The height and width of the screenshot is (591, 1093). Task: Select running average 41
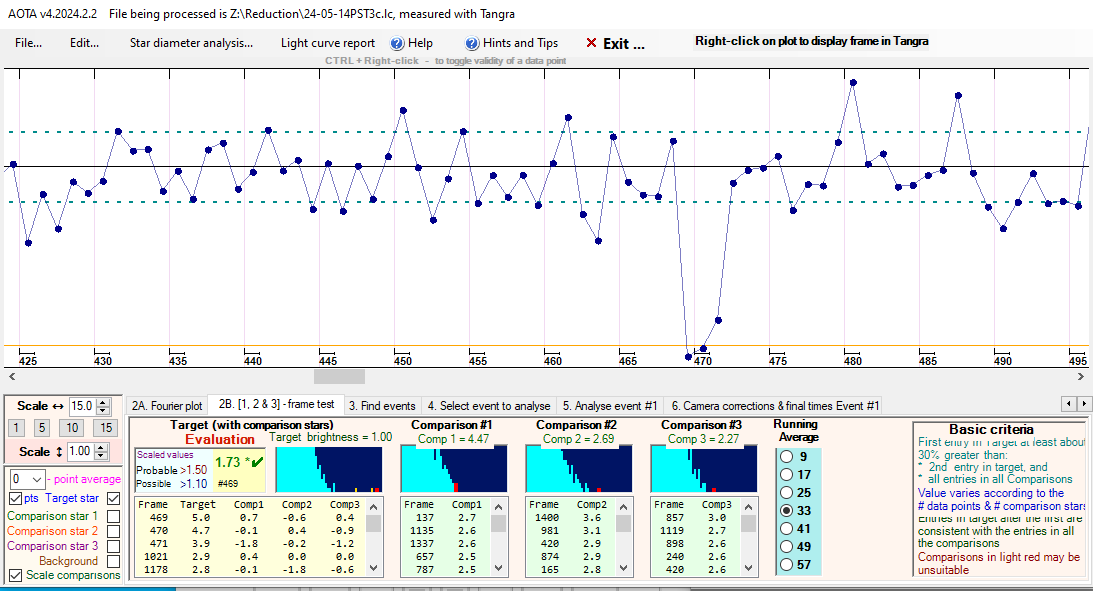(x=787, y=528)
